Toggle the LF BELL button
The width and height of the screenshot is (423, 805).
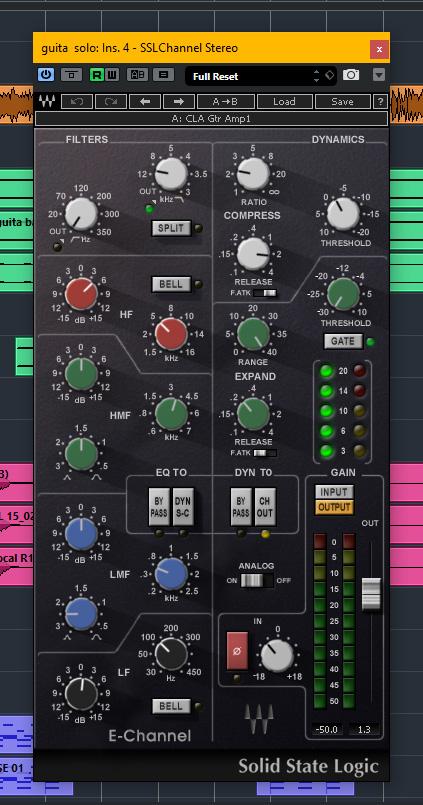click(x=171, y=706)
